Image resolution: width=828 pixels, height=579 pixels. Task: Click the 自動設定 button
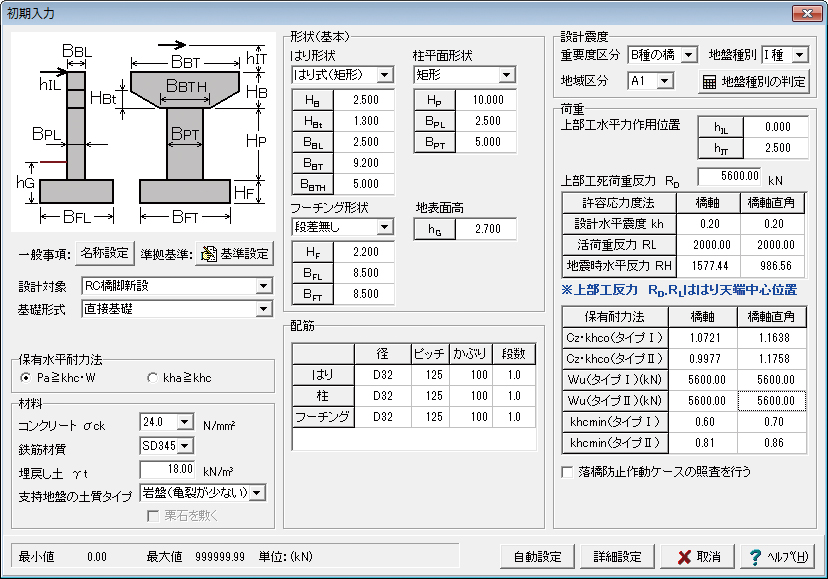coord(538,557)
